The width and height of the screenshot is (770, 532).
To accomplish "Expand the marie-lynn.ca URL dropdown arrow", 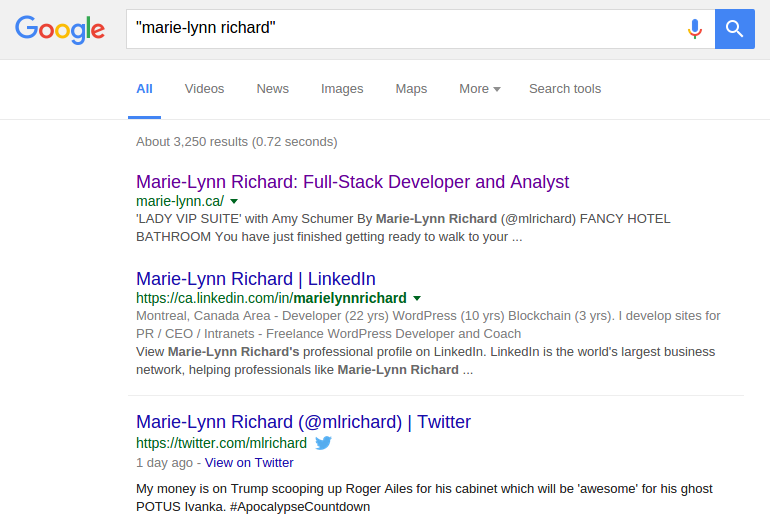I will 234,201.
